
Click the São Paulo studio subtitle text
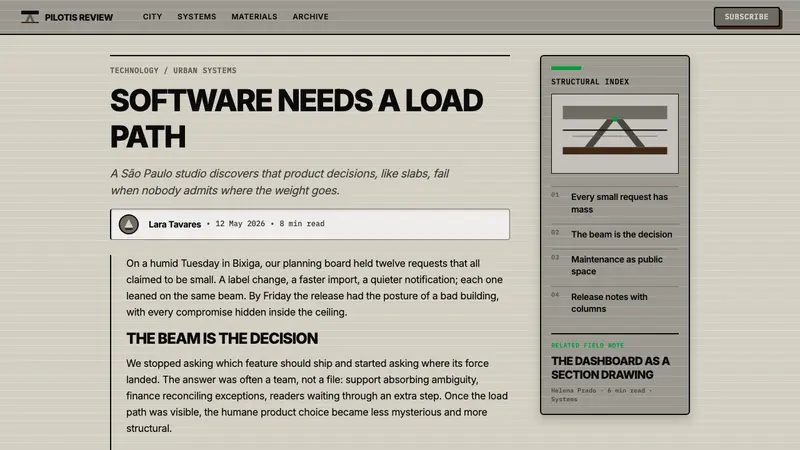point(280,182)
